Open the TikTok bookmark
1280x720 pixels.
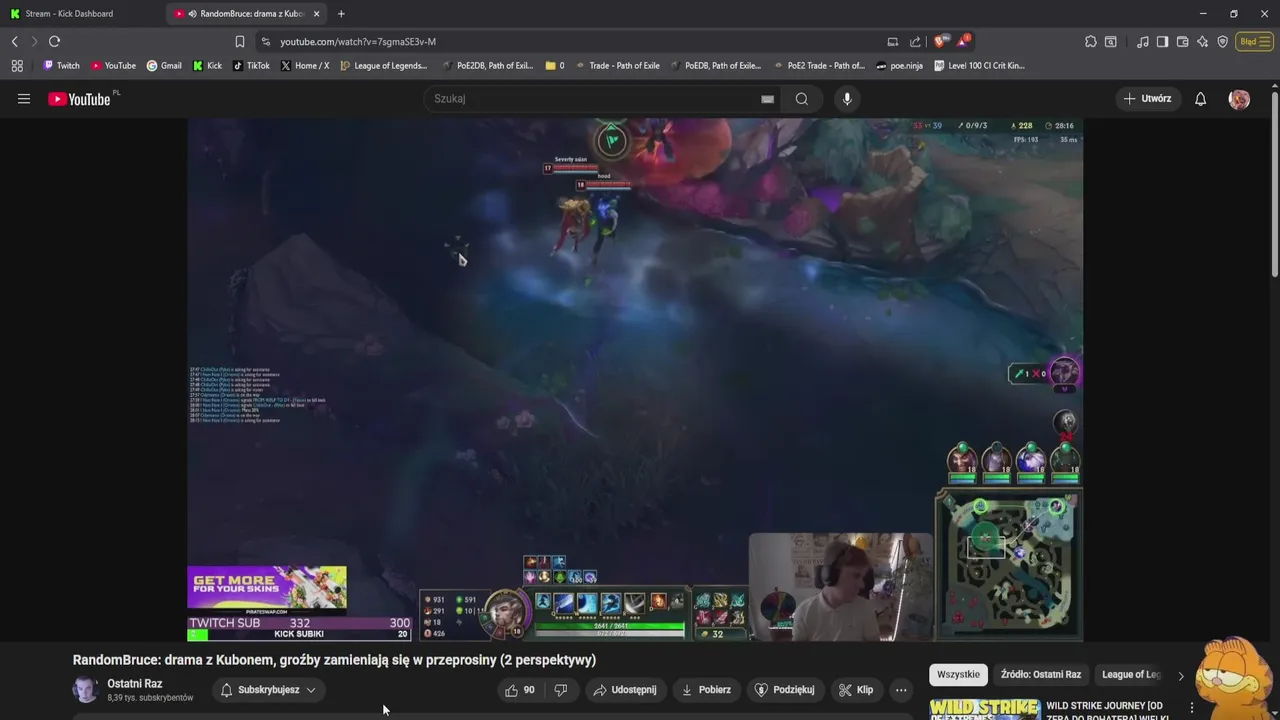(x=251, y=66)
